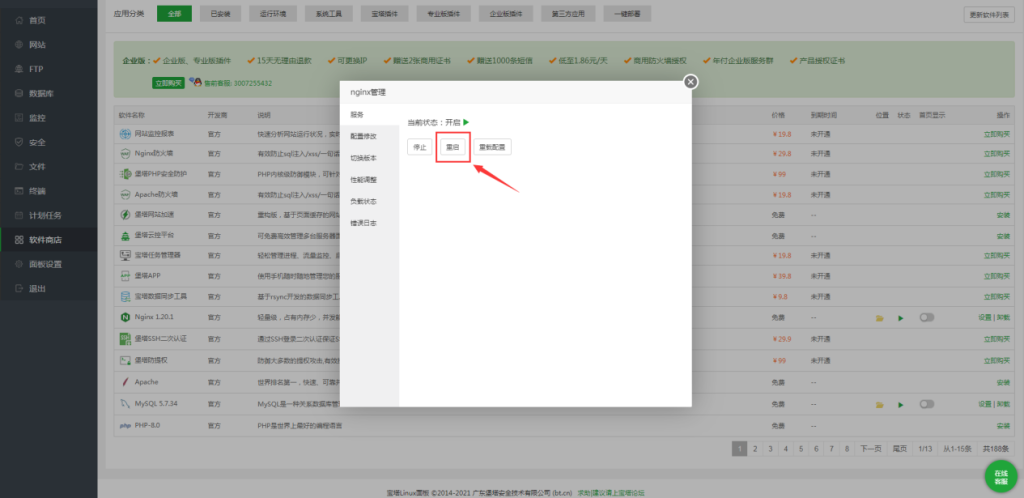Switch to the 切换版本 tab
This screenshot has width=1024, height=498.
[x=363, y=158]
